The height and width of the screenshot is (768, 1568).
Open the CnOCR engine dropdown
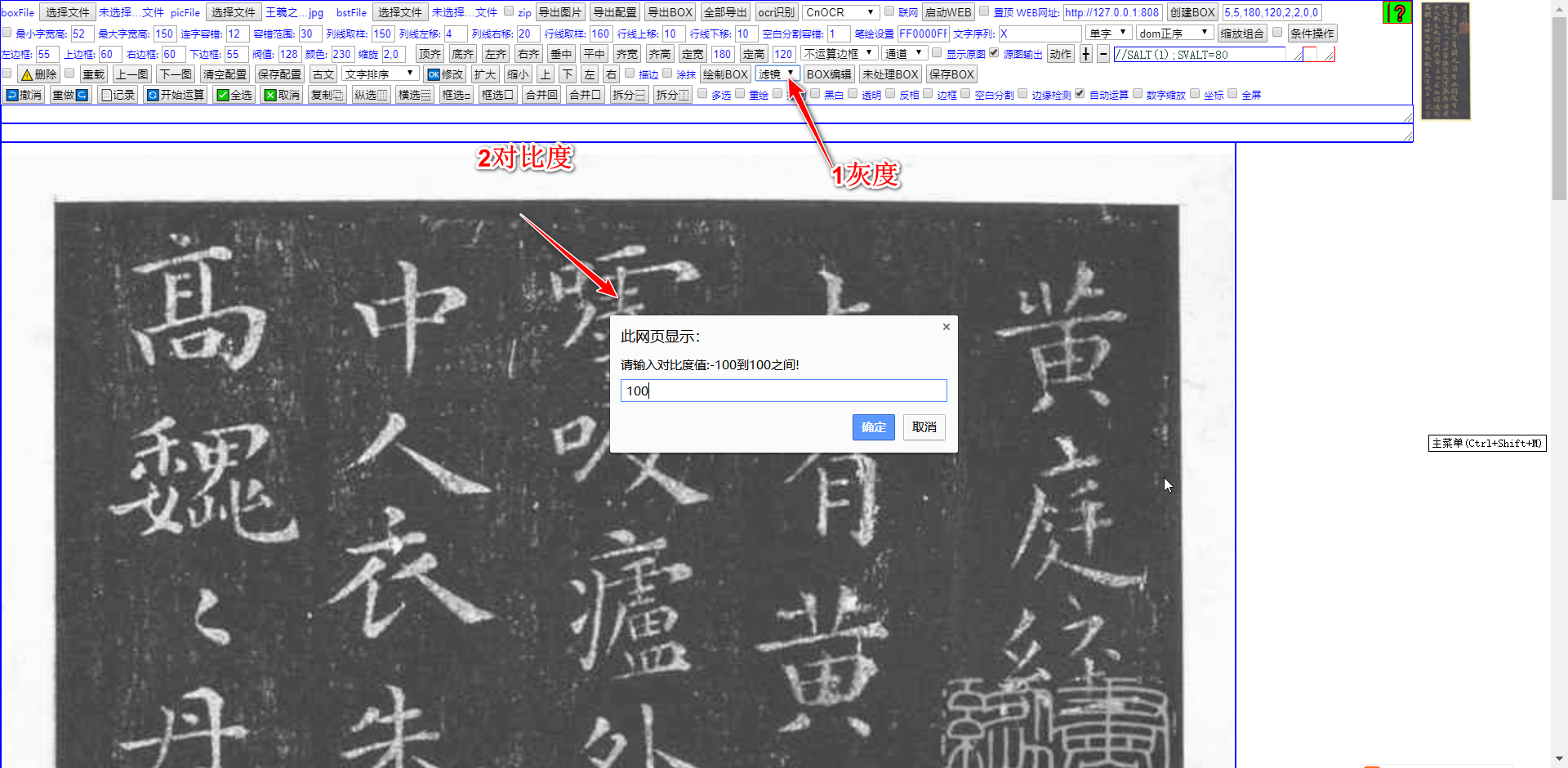click(x=840, y=12)
